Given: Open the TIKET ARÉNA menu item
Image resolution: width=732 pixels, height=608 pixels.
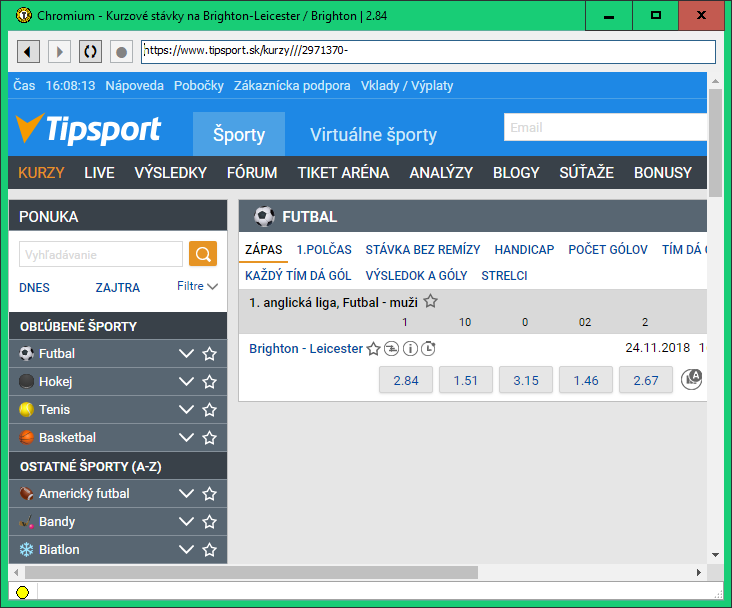Looking at the screenshot, I should coord(343,173).
